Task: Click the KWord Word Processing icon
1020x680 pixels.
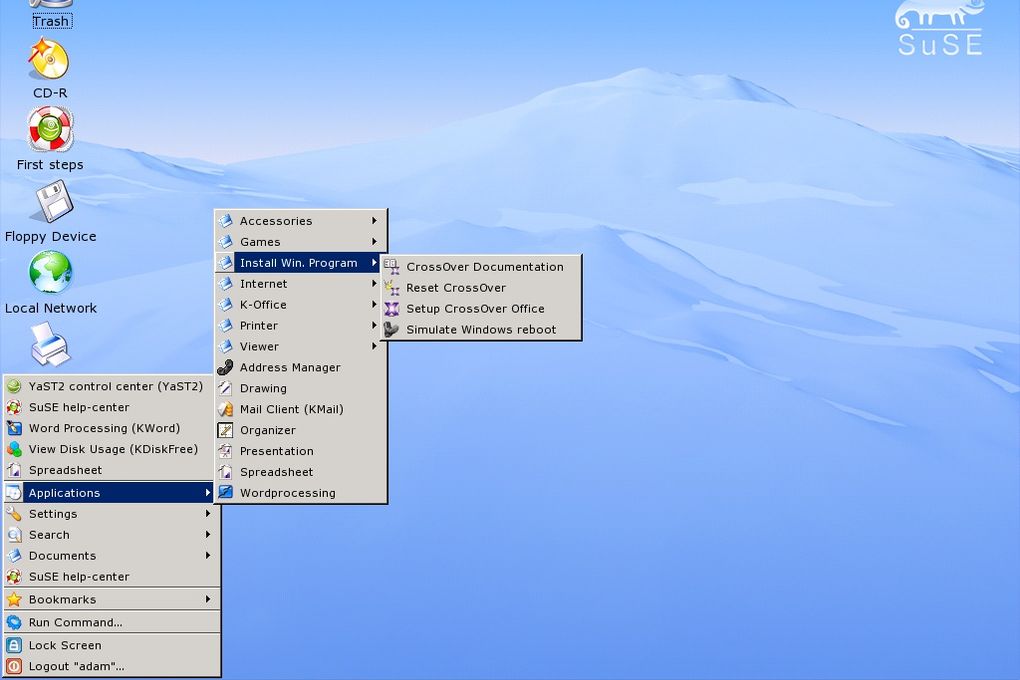Action: click(14, 428)
